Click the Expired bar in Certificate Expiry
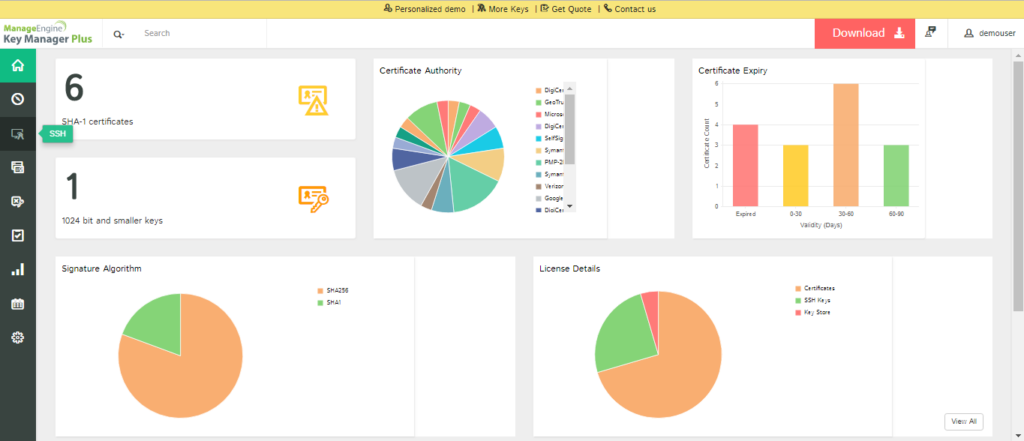 click(x=745, y=165)
